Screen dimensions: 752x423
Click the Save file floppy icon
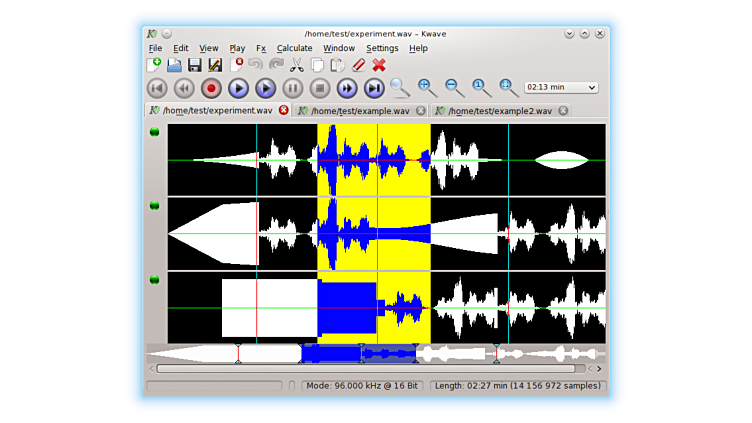[x=194, y=65]
